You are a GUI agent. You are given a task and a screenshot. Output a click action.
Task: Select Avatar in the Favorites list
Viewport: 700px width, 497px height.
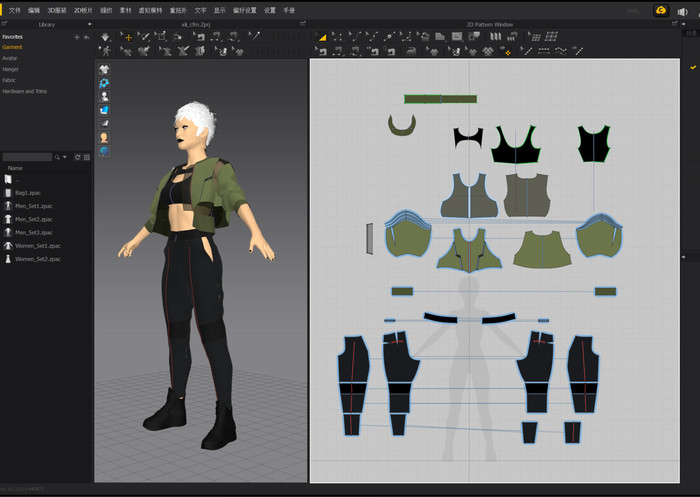point(10,58)
